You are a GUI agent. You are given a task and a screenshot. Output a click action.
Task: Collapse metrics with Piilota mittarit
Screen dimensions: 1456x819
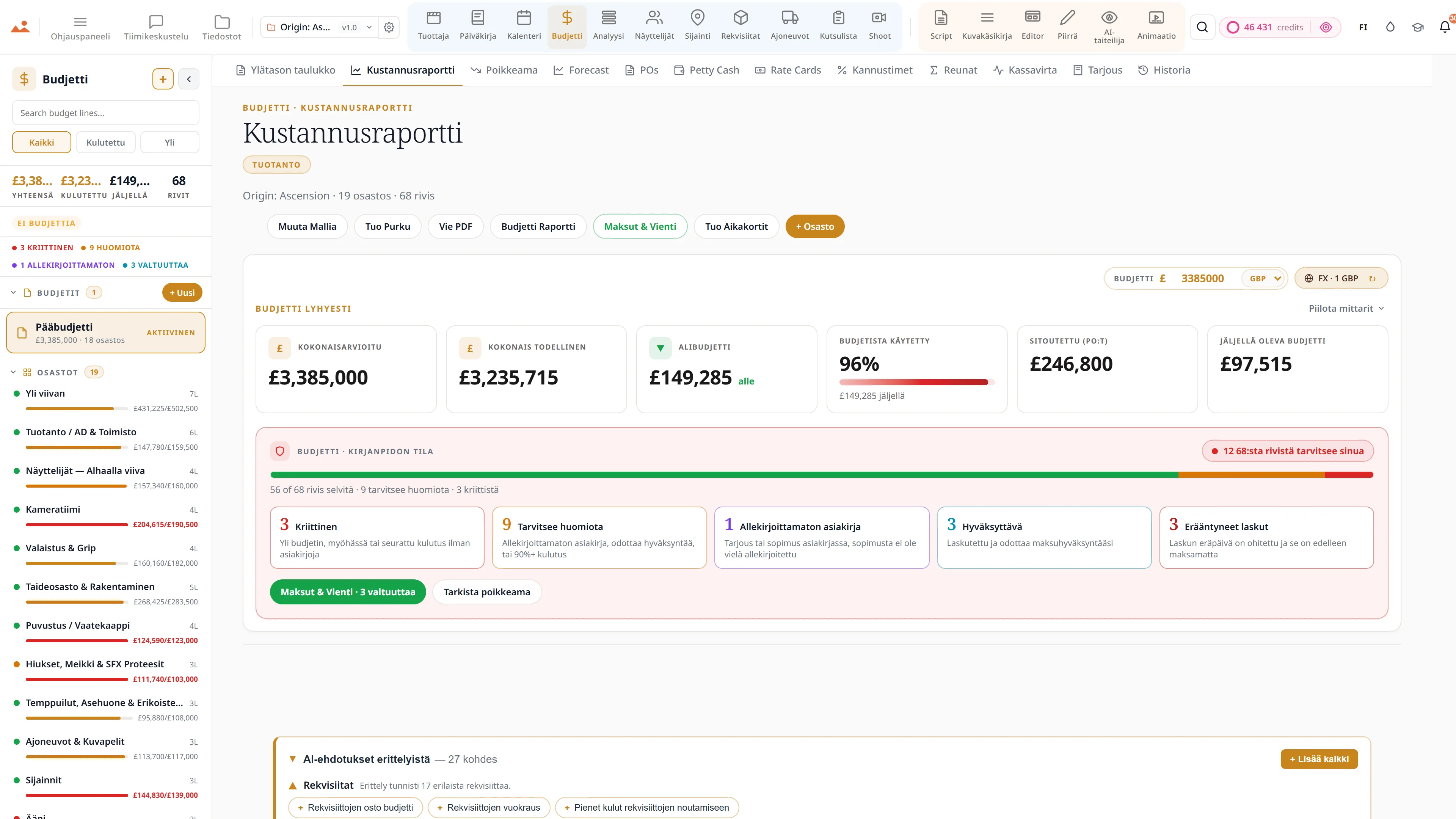(x=1346, y=309)
